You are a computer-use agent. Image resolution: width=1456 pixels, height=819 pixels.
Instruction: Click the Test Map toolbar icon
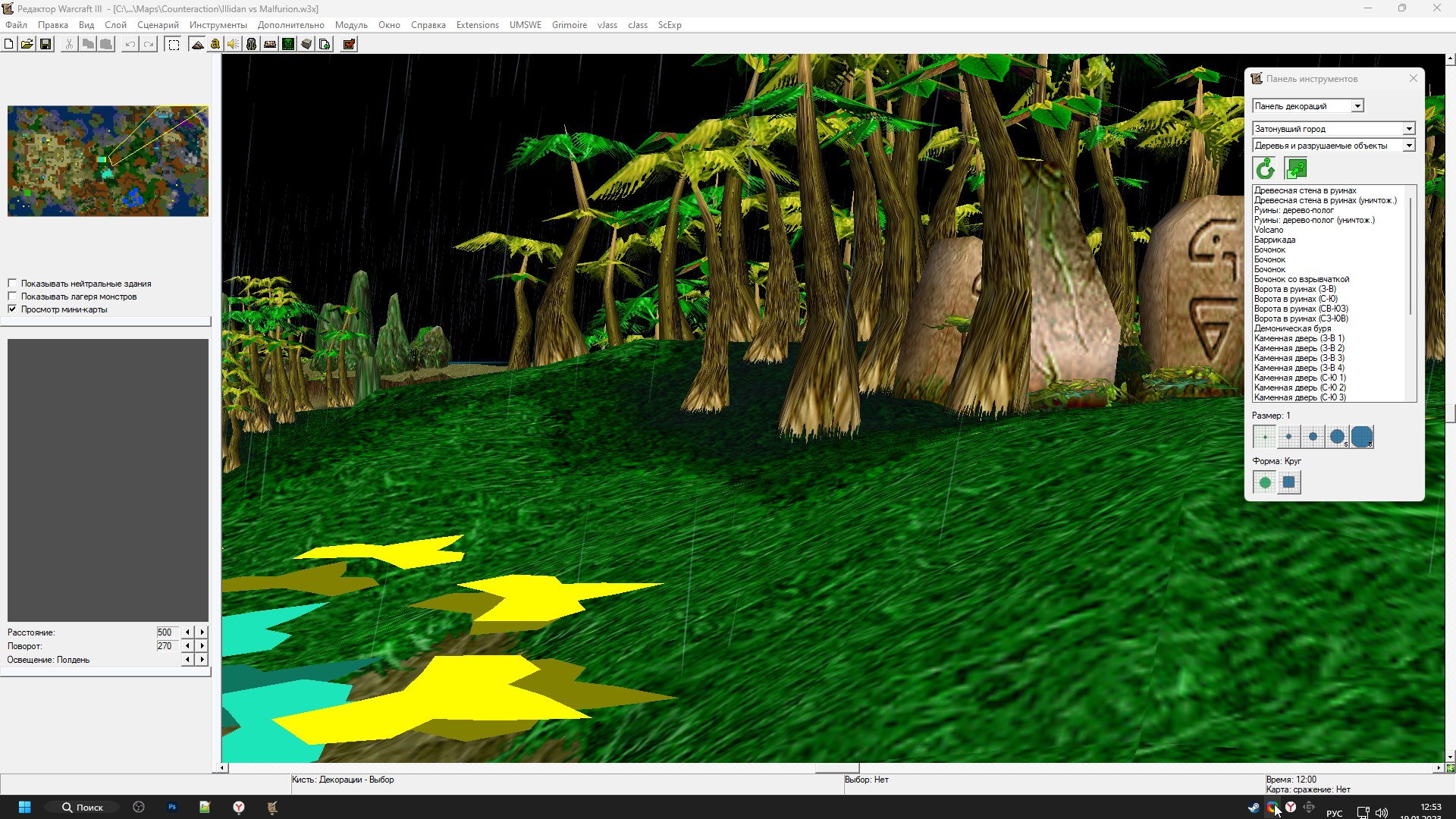tap(349, 44)
